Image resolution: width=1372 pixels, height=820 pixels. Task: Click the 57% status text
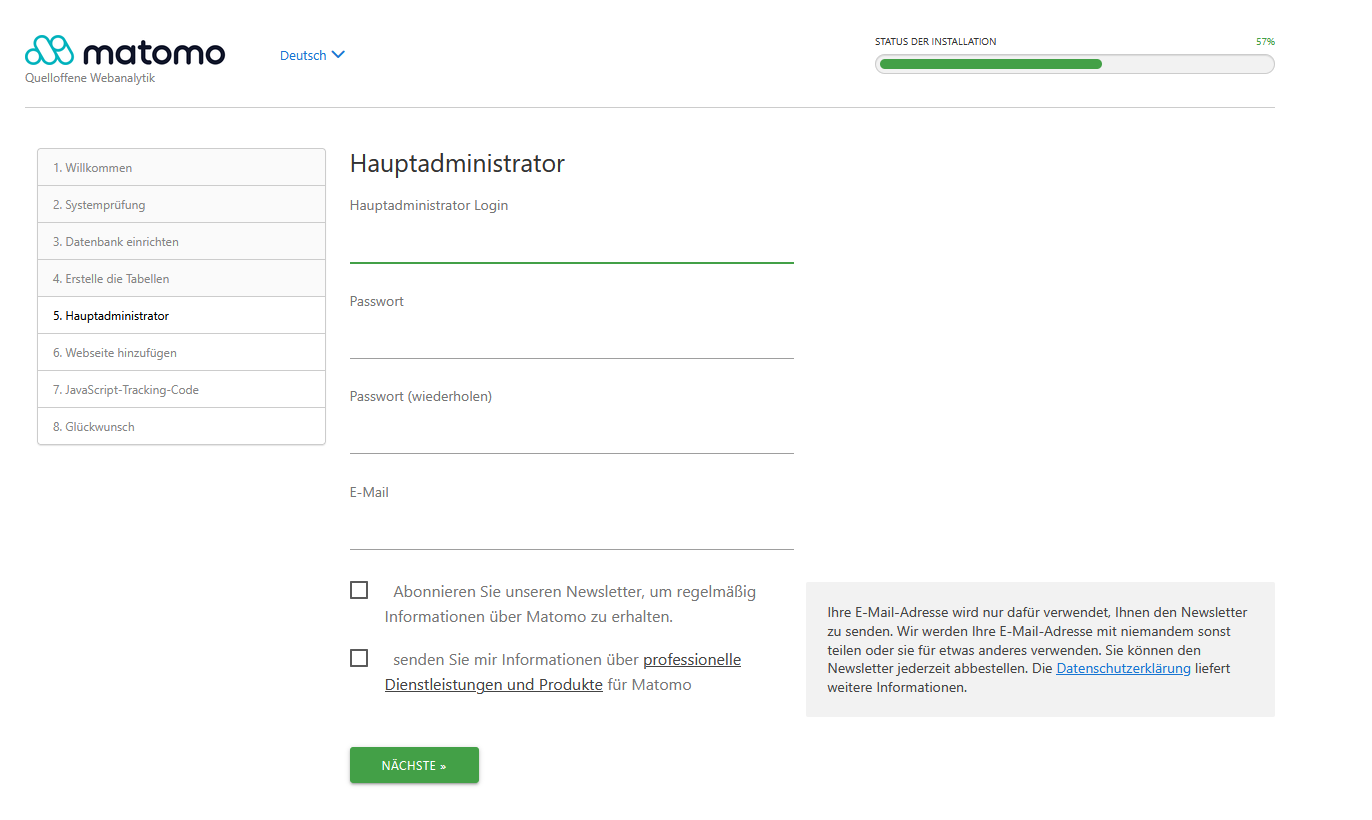pos(1265,42)
